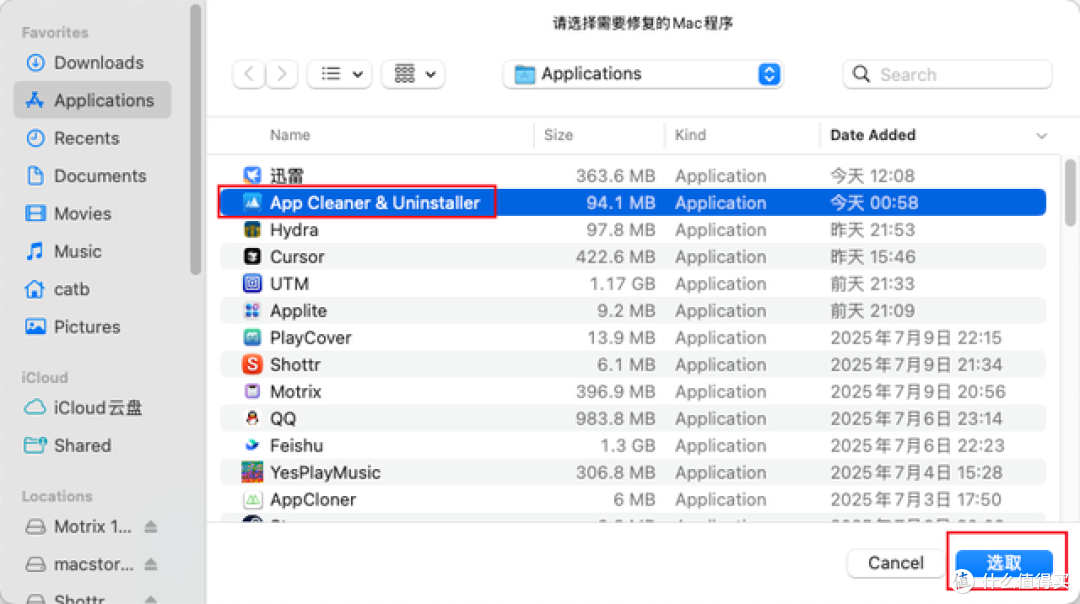Click the file name "UTM"
The width and height of the screenshot is (1080, 604).
tap(289, 284)
